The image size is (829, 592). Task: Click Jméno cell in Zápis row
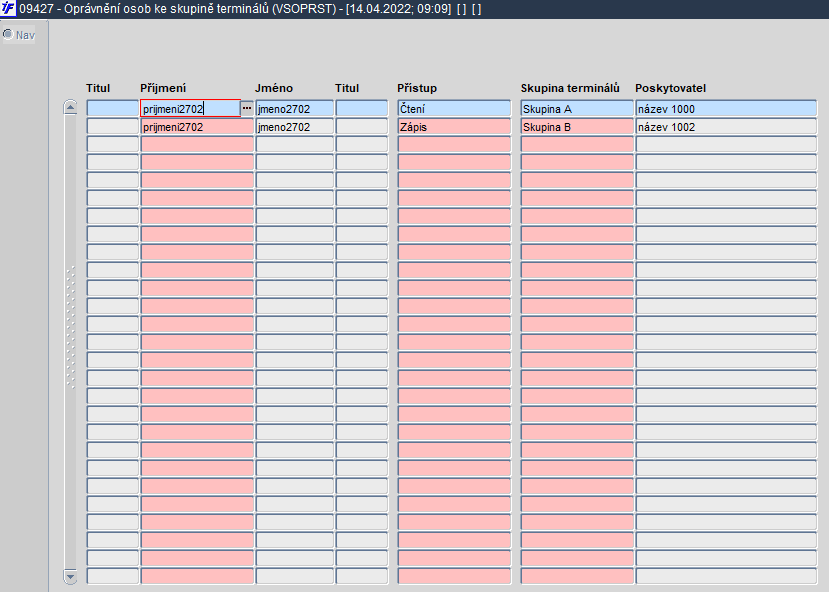(x=294, y=126)
